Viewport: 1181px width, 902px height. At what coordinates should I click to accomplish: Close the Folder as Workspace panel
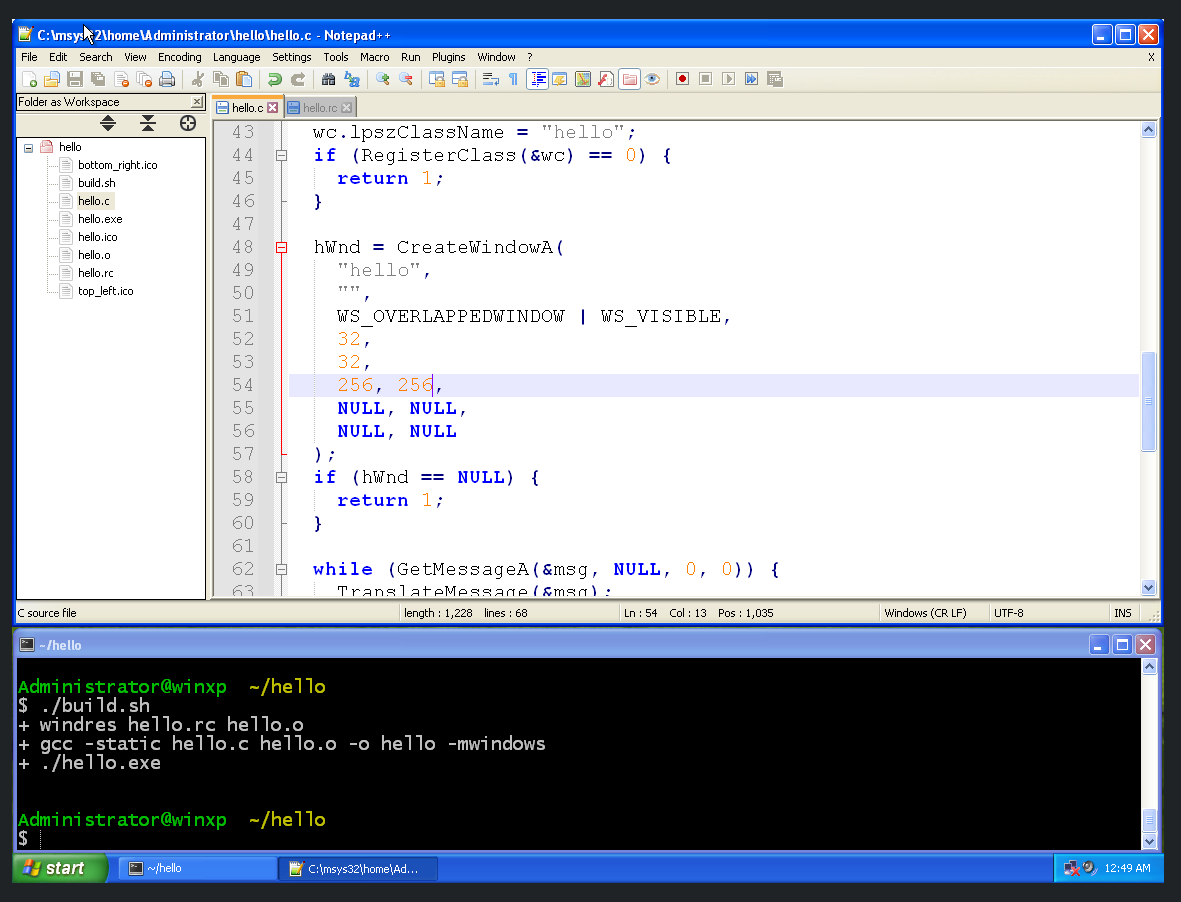197,102
